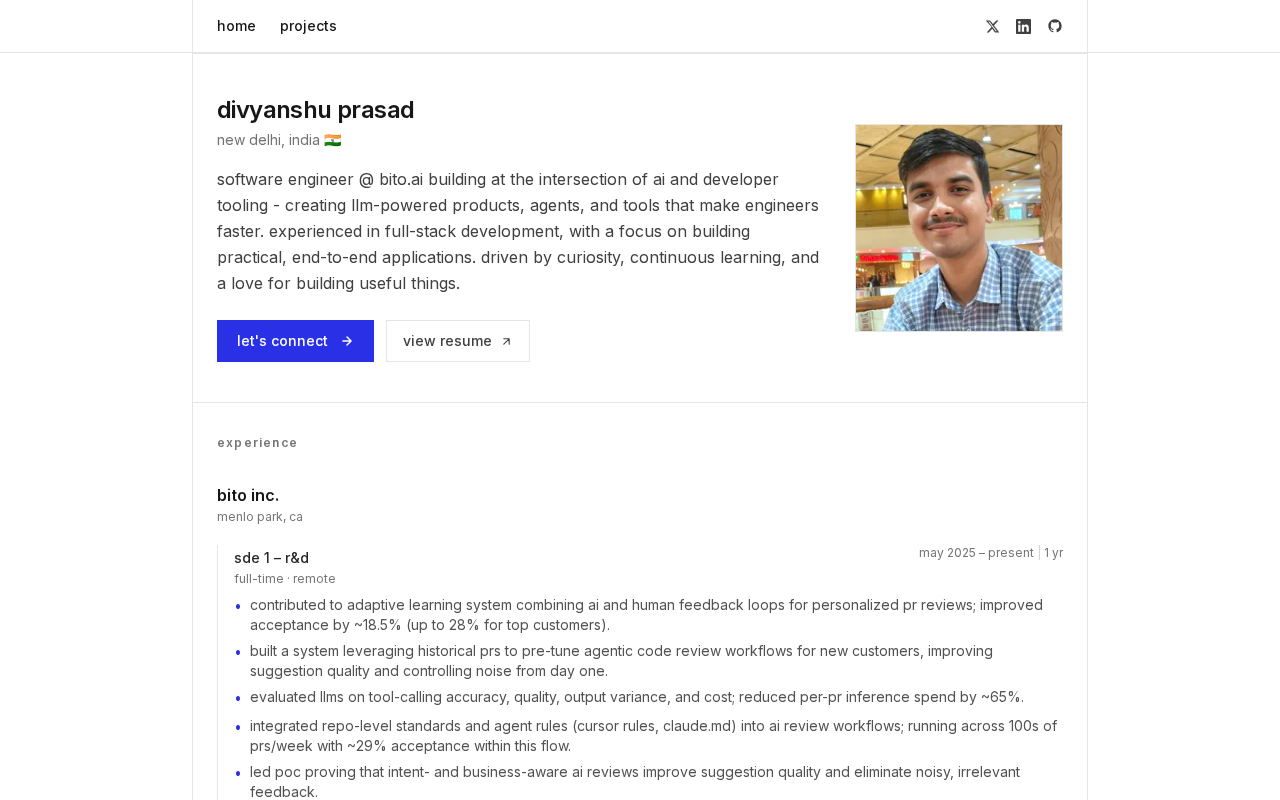This screenshot has width=1280, height=800.
Task: Click the India flag emoji
Action: tap(333, 140)
